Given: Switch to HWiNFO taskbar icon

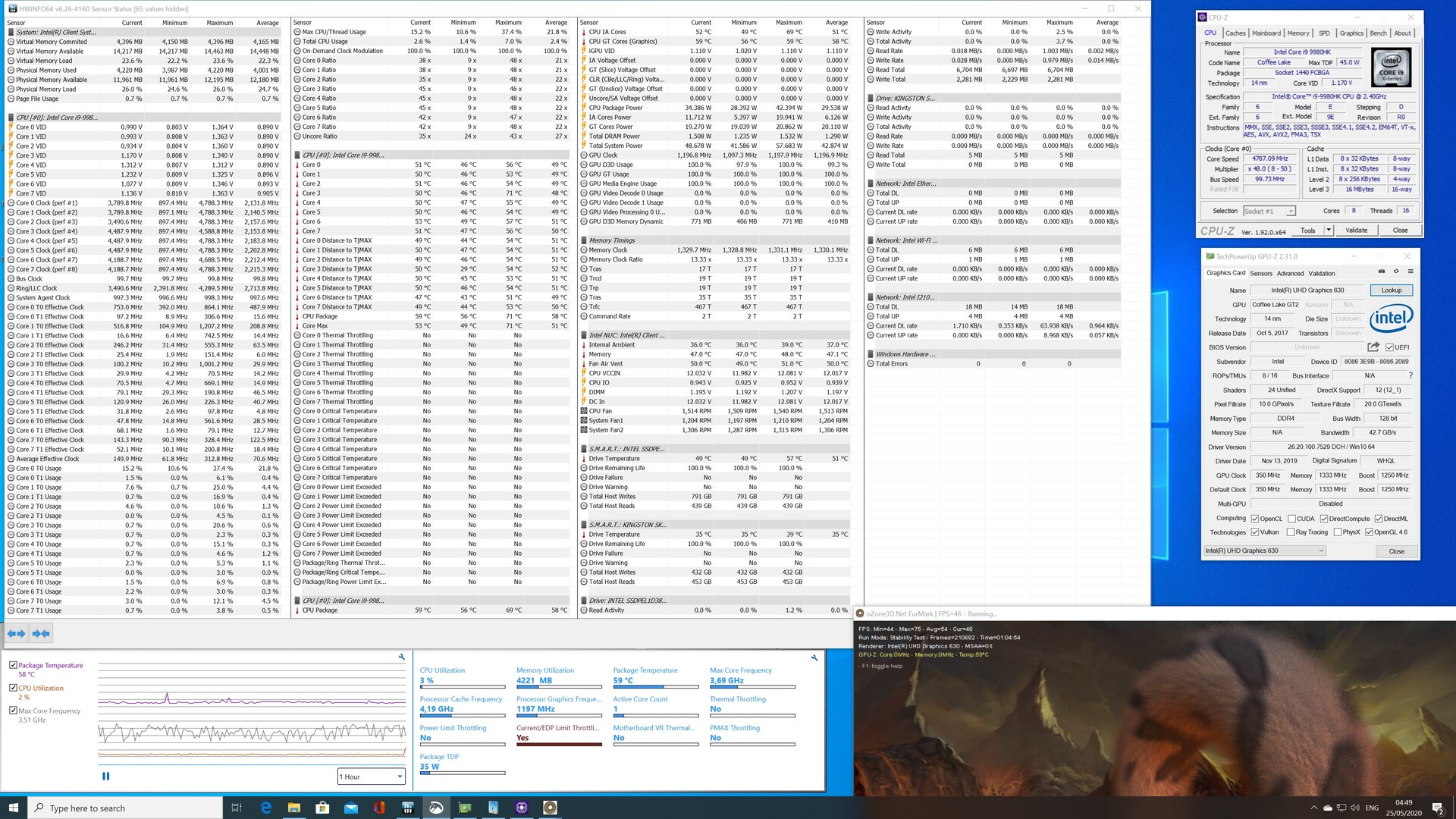Looking at the screenshot, I should tap(408, 808).
